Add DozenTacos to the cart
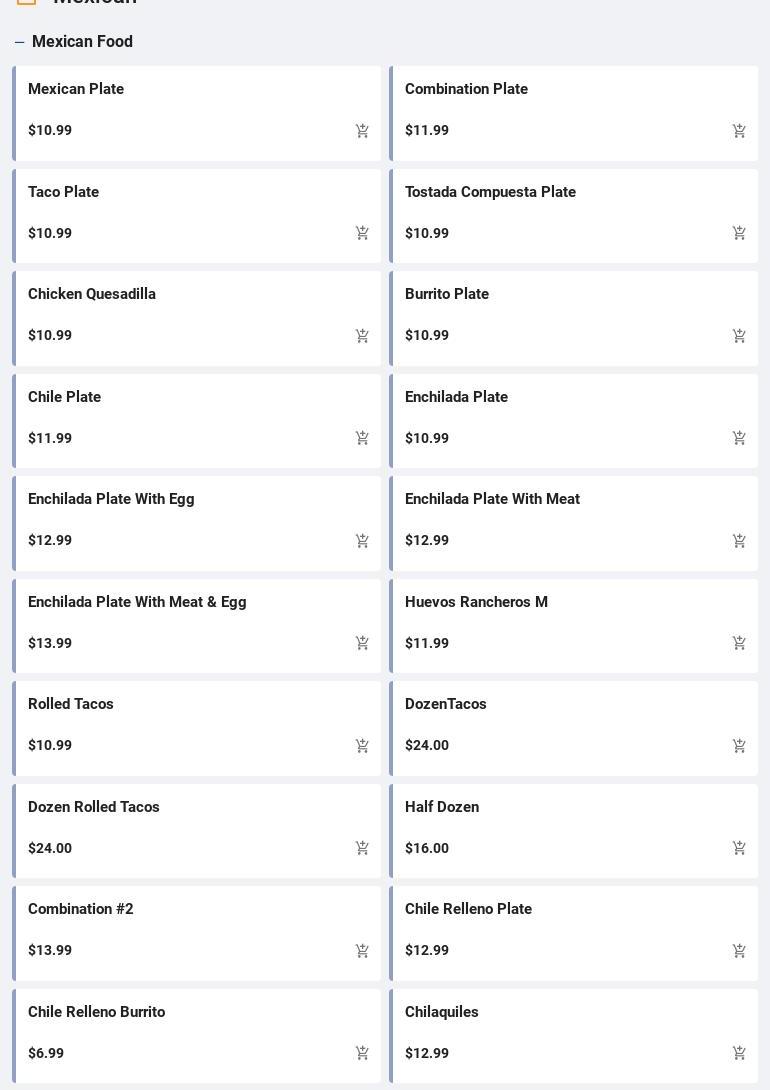 739,746
